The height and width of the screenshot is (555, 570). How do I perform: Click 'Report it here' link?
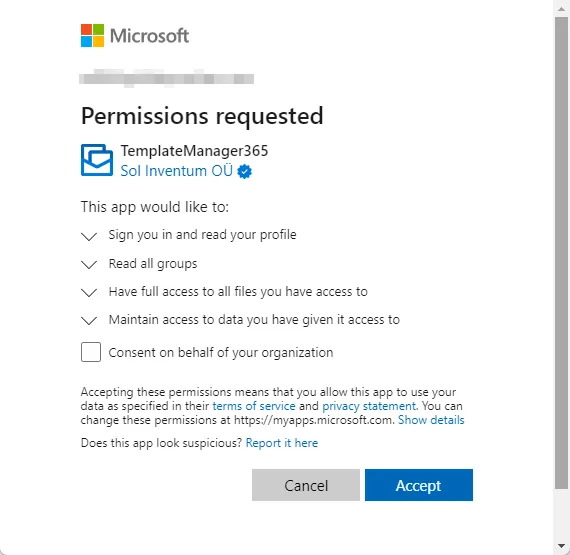[282, 443]
